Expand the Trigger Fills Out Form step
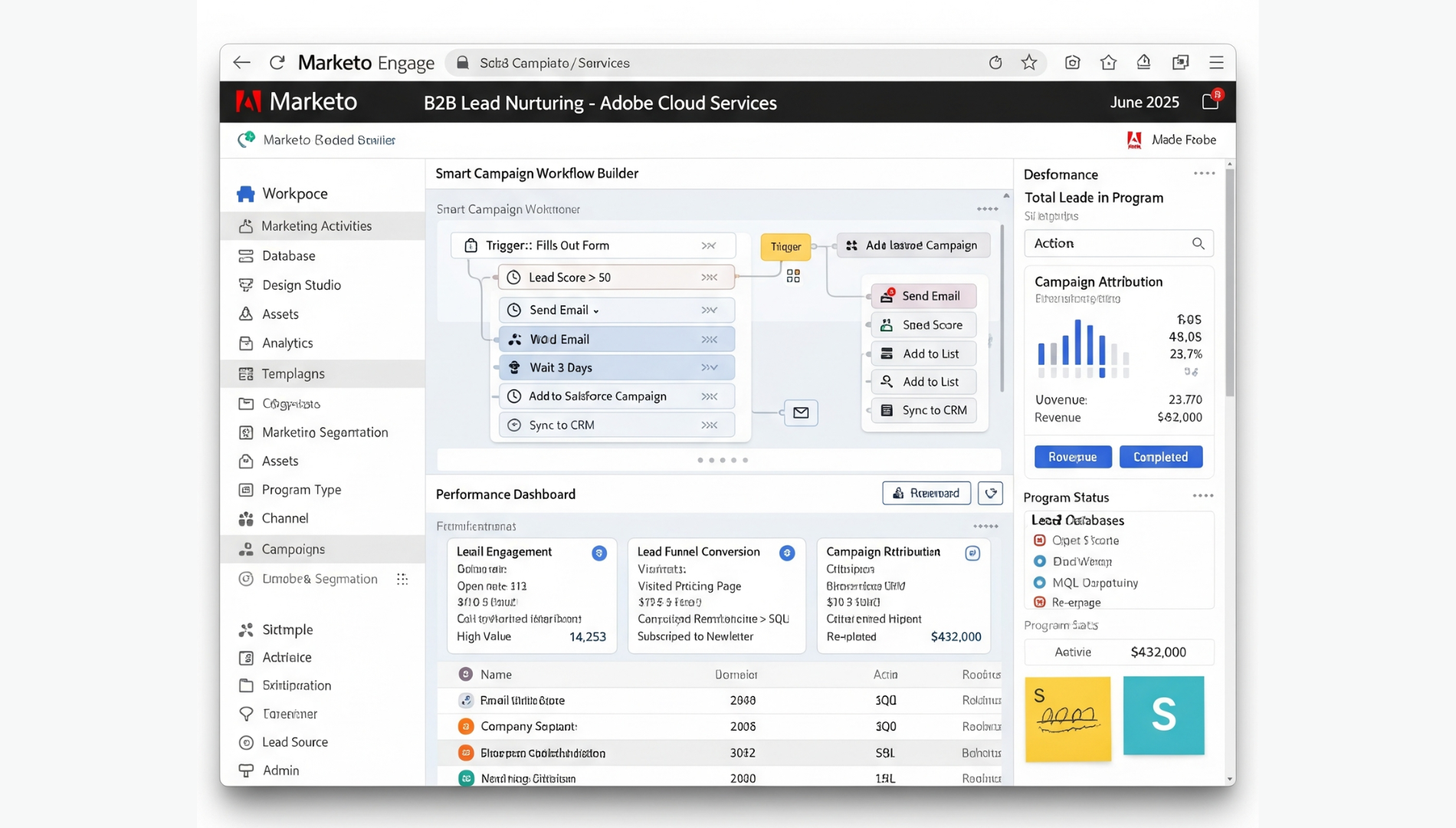The image size is (1456, 828). coord(709,246)
